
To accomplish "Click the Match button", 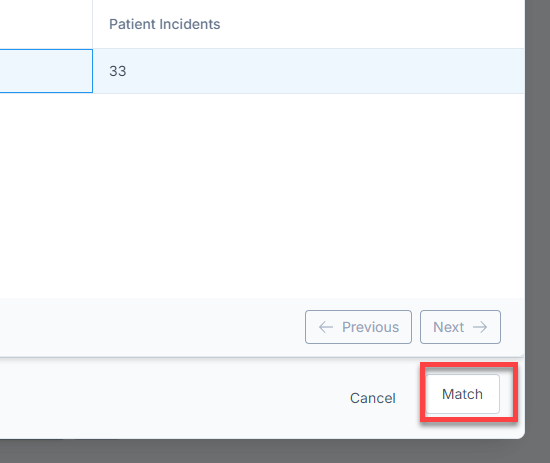I will [x=462, y=394].
